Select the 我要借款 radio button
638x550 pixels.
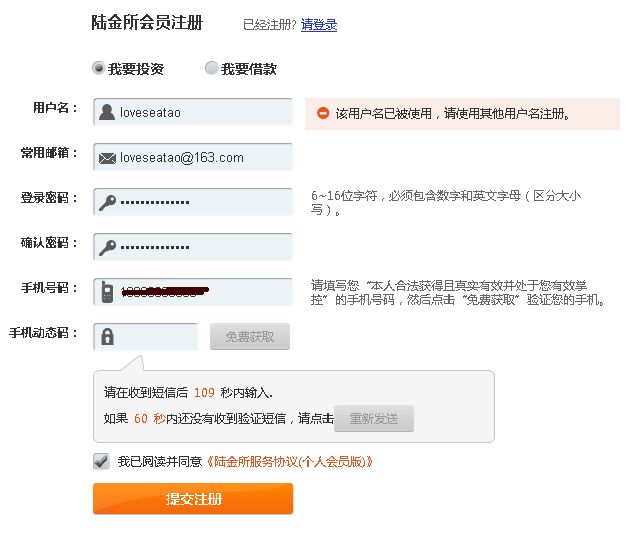point(212,68)
